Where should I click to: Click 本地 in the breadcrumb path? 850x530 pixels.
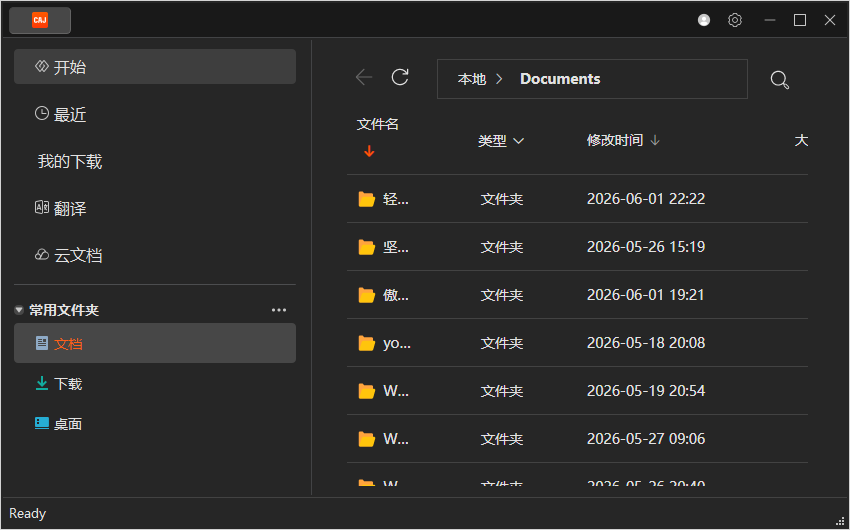point(472,79)
